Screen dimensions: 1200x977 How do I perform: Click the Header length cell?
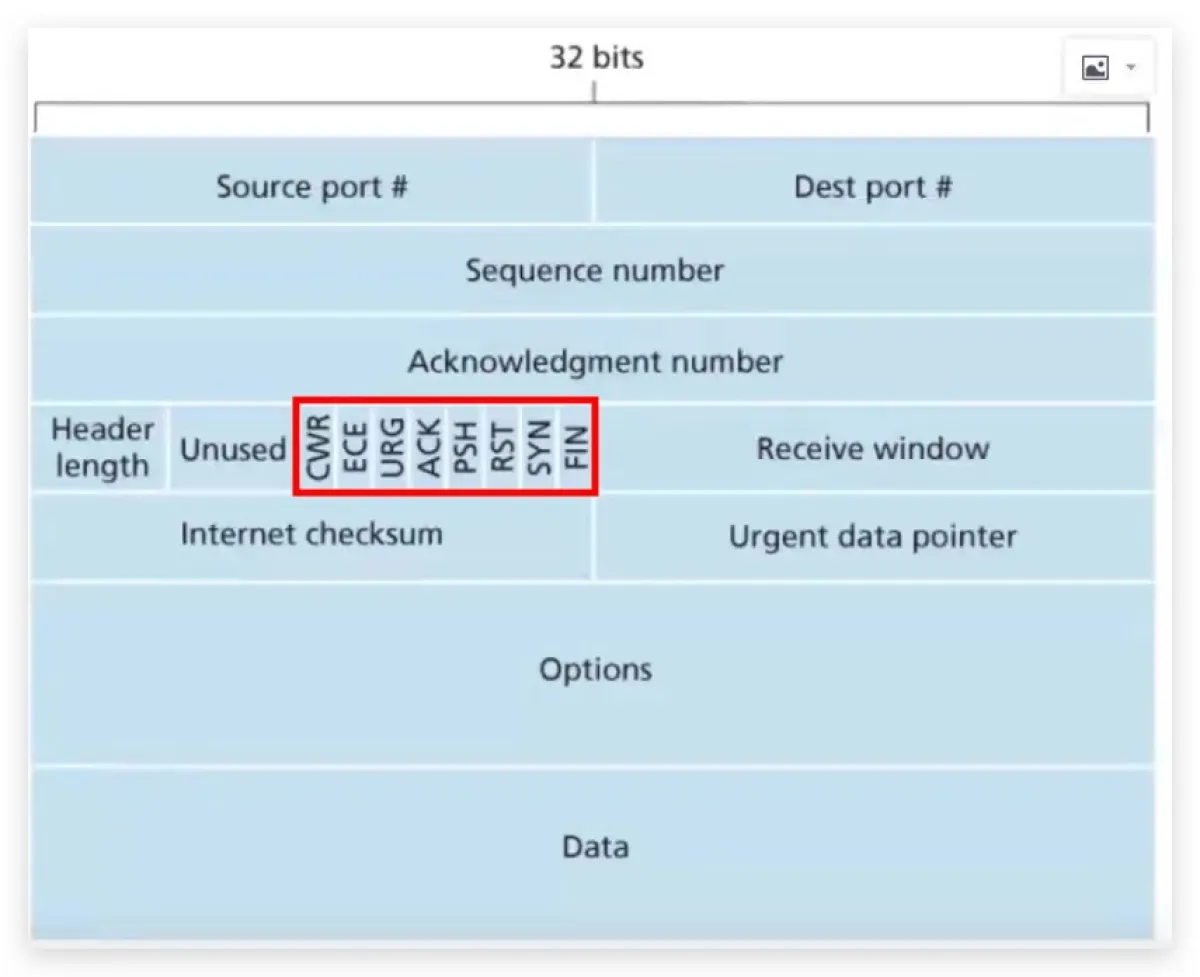(x=101, y=448)
